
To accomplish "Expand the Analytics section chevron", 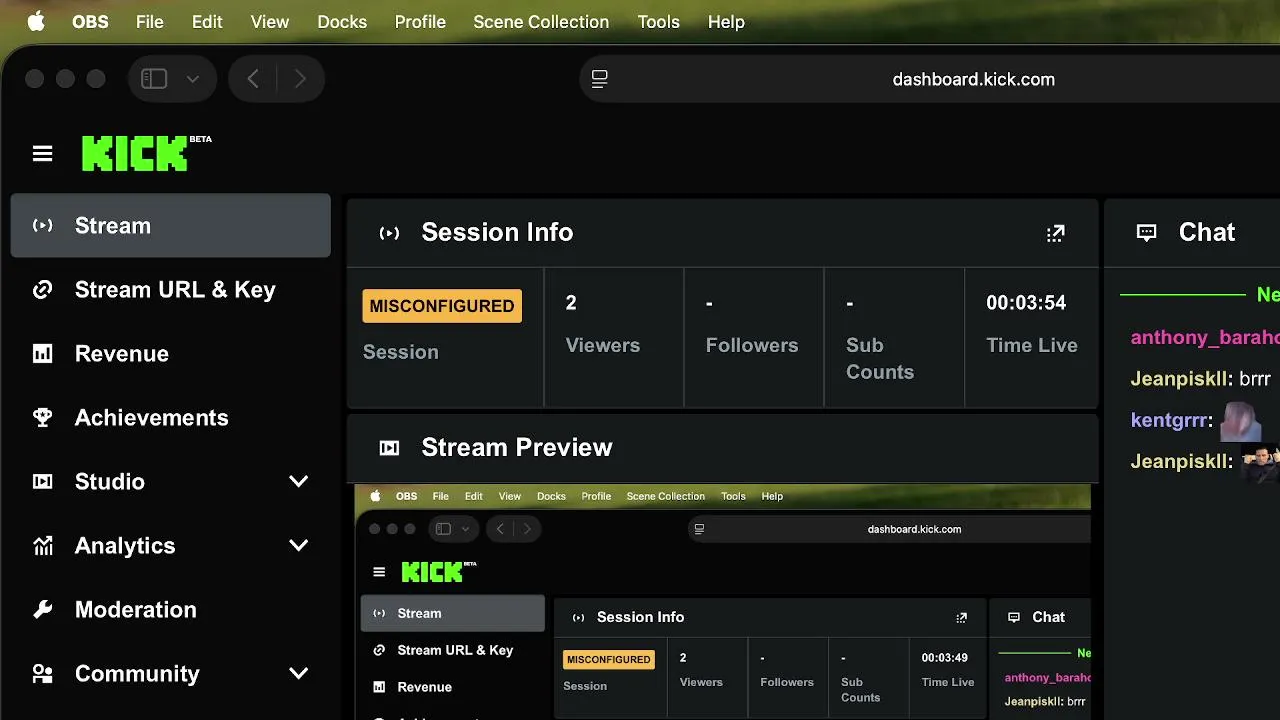I will 298,546.
